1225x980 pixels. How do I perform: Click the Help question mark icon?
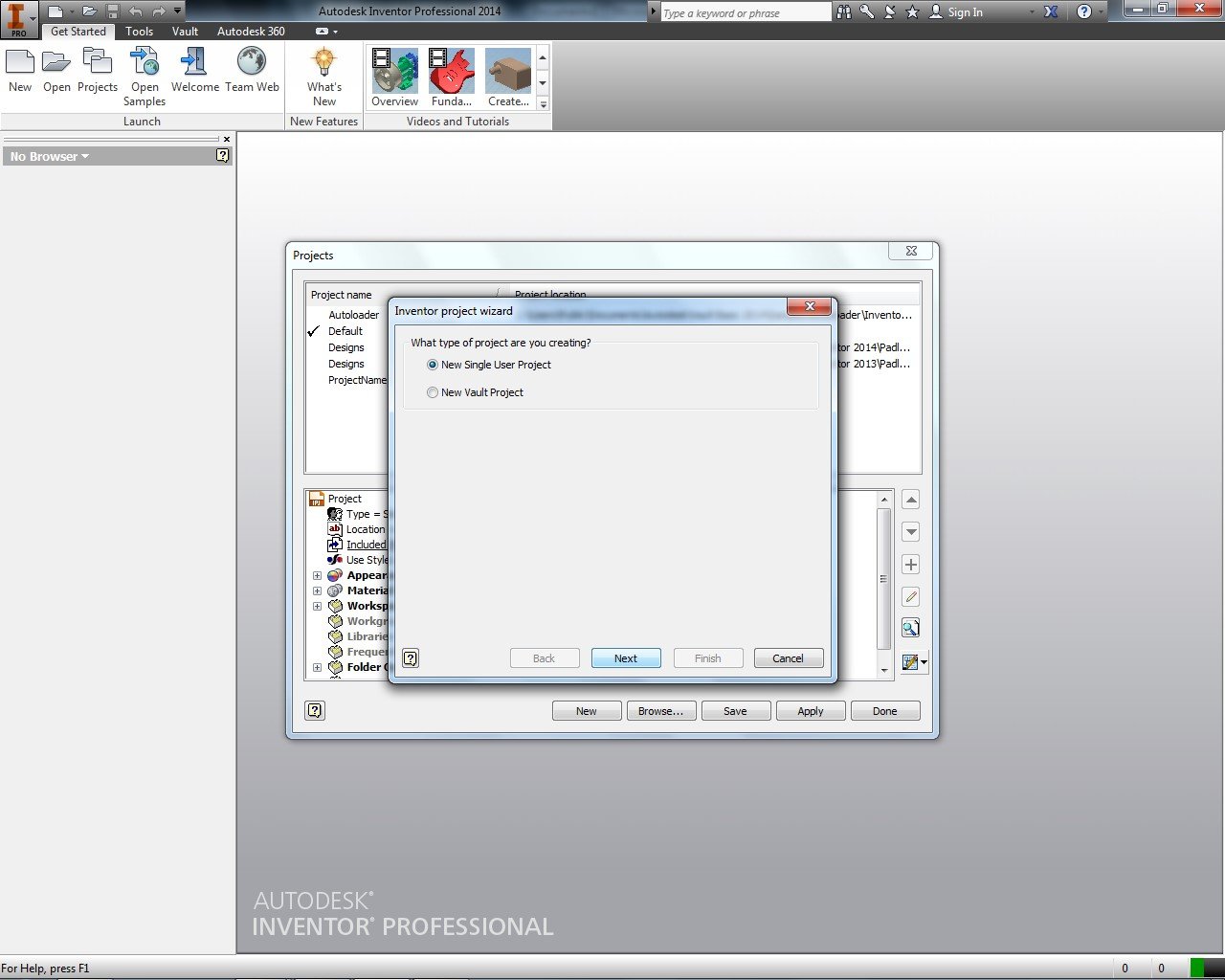(x=1083, y=11)
